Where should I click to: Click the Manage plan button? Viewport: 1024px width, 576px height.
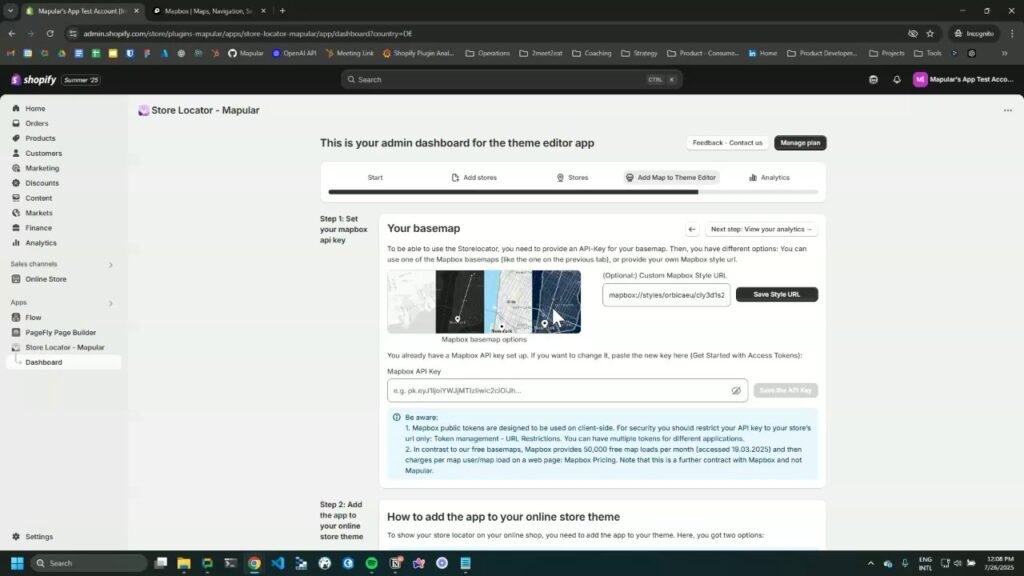click(800, 143)
